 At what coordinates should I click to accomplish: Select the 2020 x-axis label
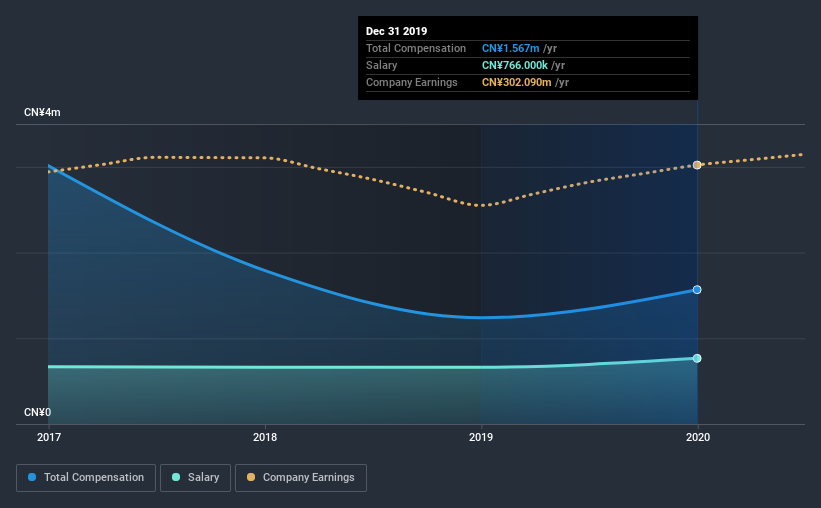click(x=698, y=437)
